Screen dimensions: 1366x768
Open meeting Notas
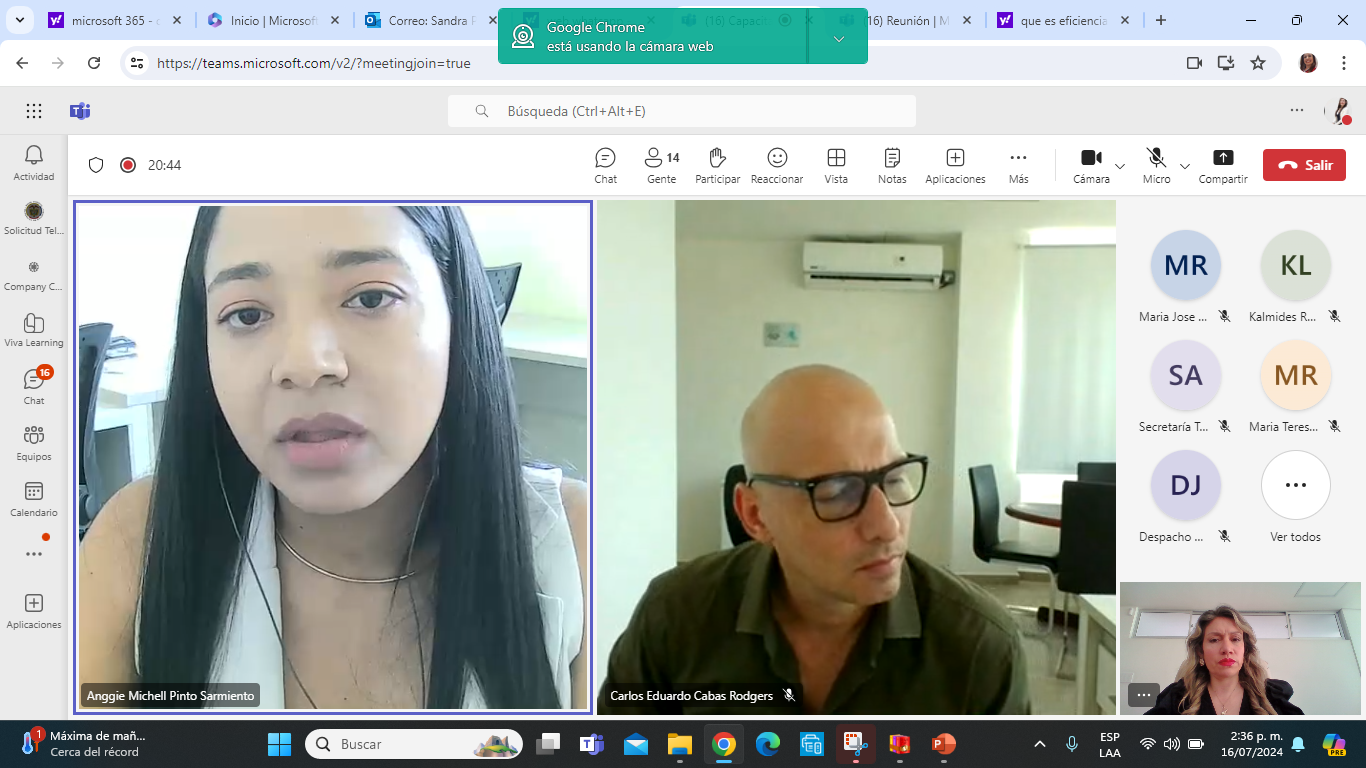point(892,166)
